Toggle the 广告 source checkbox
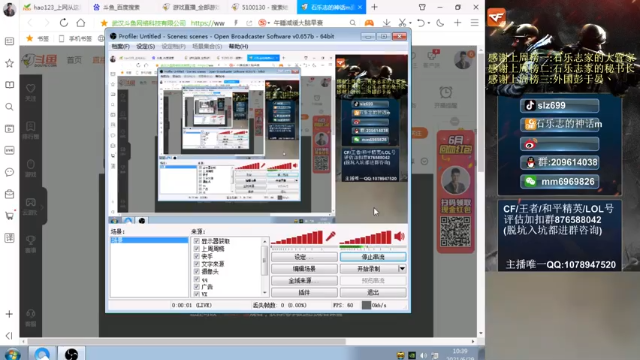The image size is (640, 360). [x=197, y=287]
